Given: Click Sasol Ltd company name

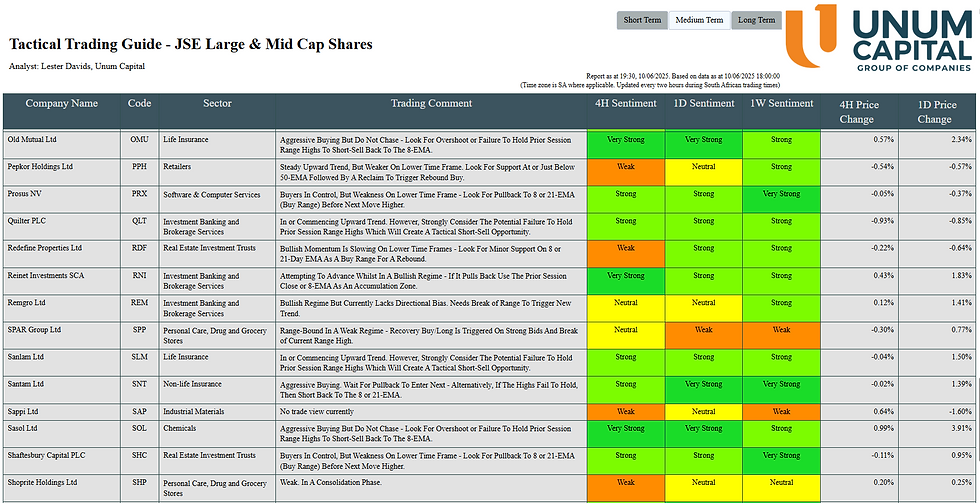Looking at the screenshot, I should [x=22, y=428].
